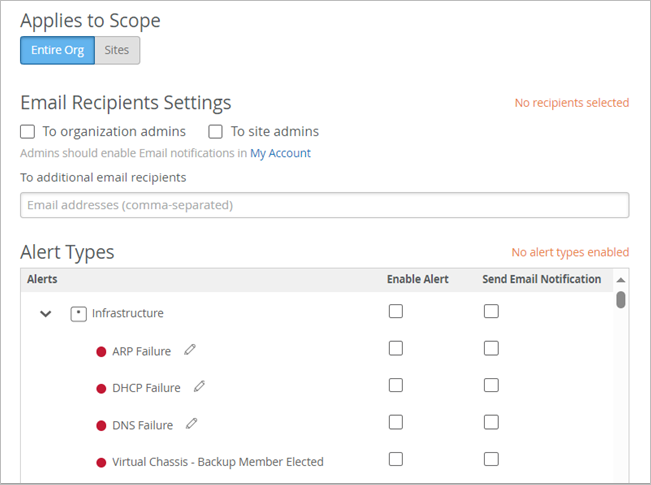Enable the To site admins checkbox
The width and height of the screenshot is (651, 485).
[215, 131]
